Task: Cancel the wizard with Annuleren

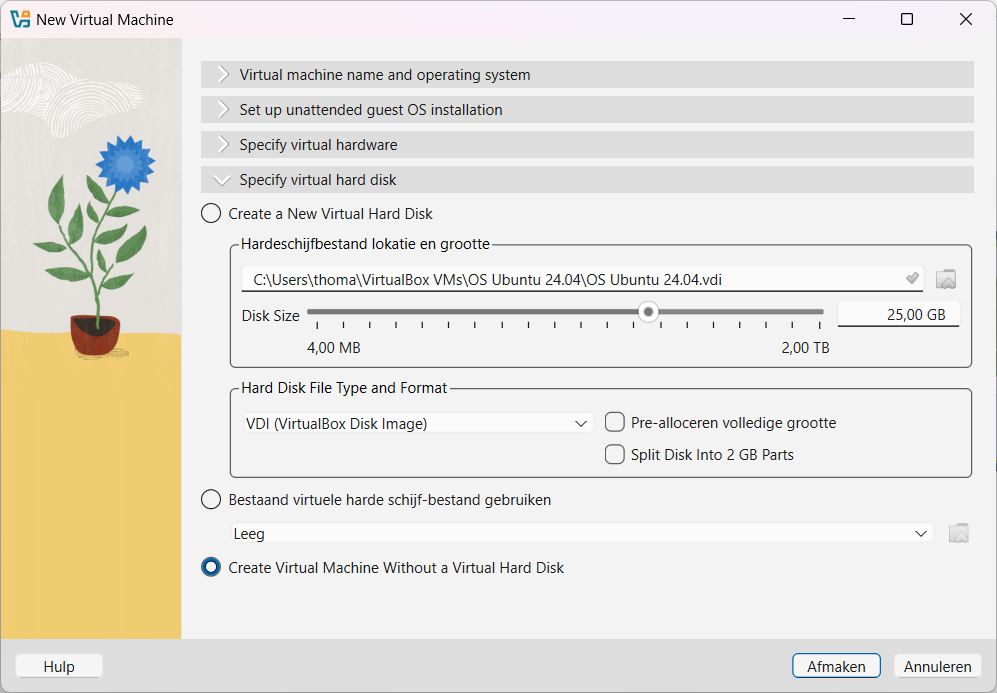Action: pyautogui.click(x=936, y=665)
